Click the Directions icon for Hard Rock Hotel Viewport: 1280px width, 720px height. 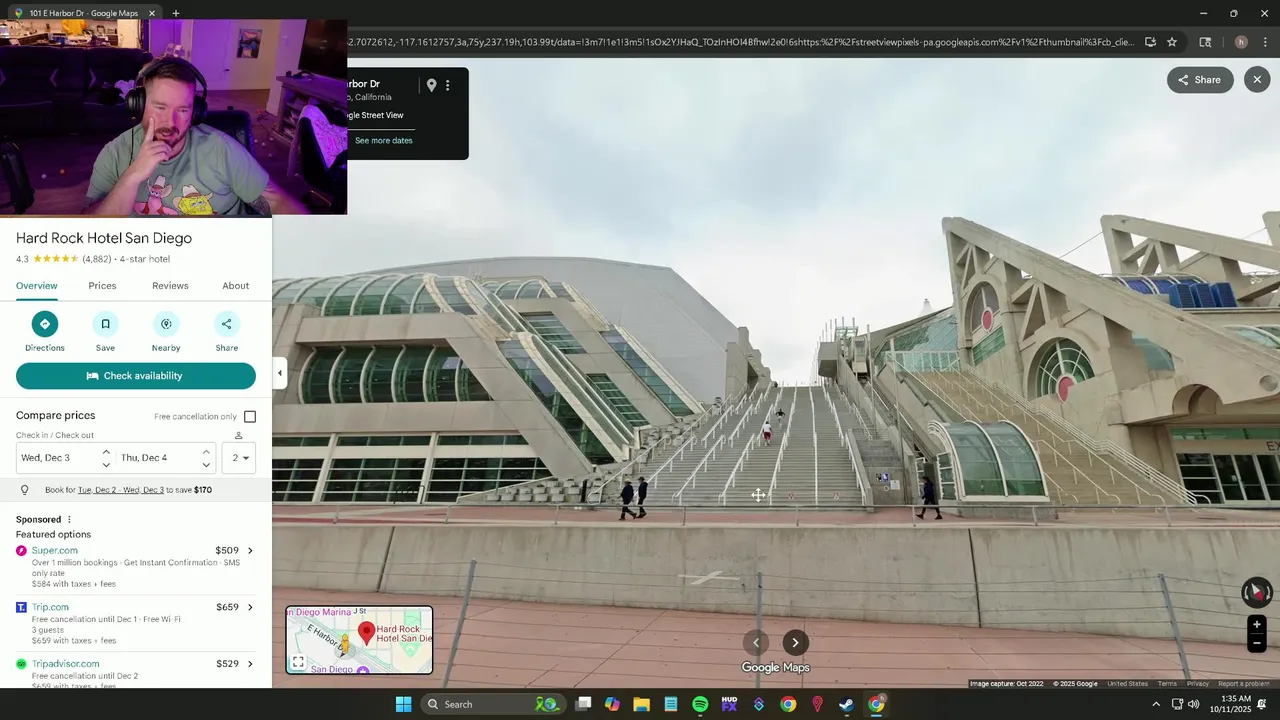pos(44,324)
